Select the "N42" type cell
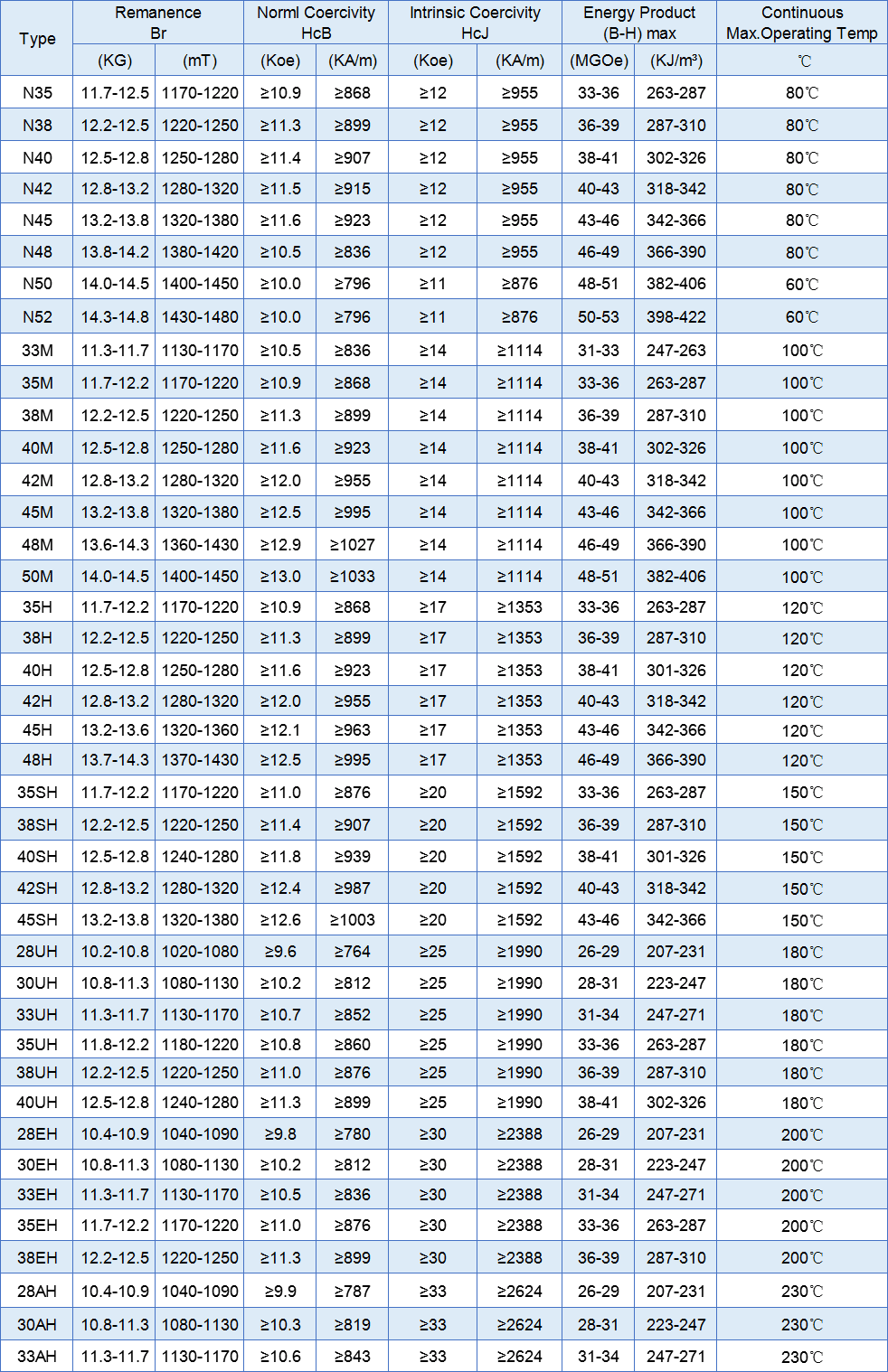This screenshot has height=1372, width=888. coord(37,188)
